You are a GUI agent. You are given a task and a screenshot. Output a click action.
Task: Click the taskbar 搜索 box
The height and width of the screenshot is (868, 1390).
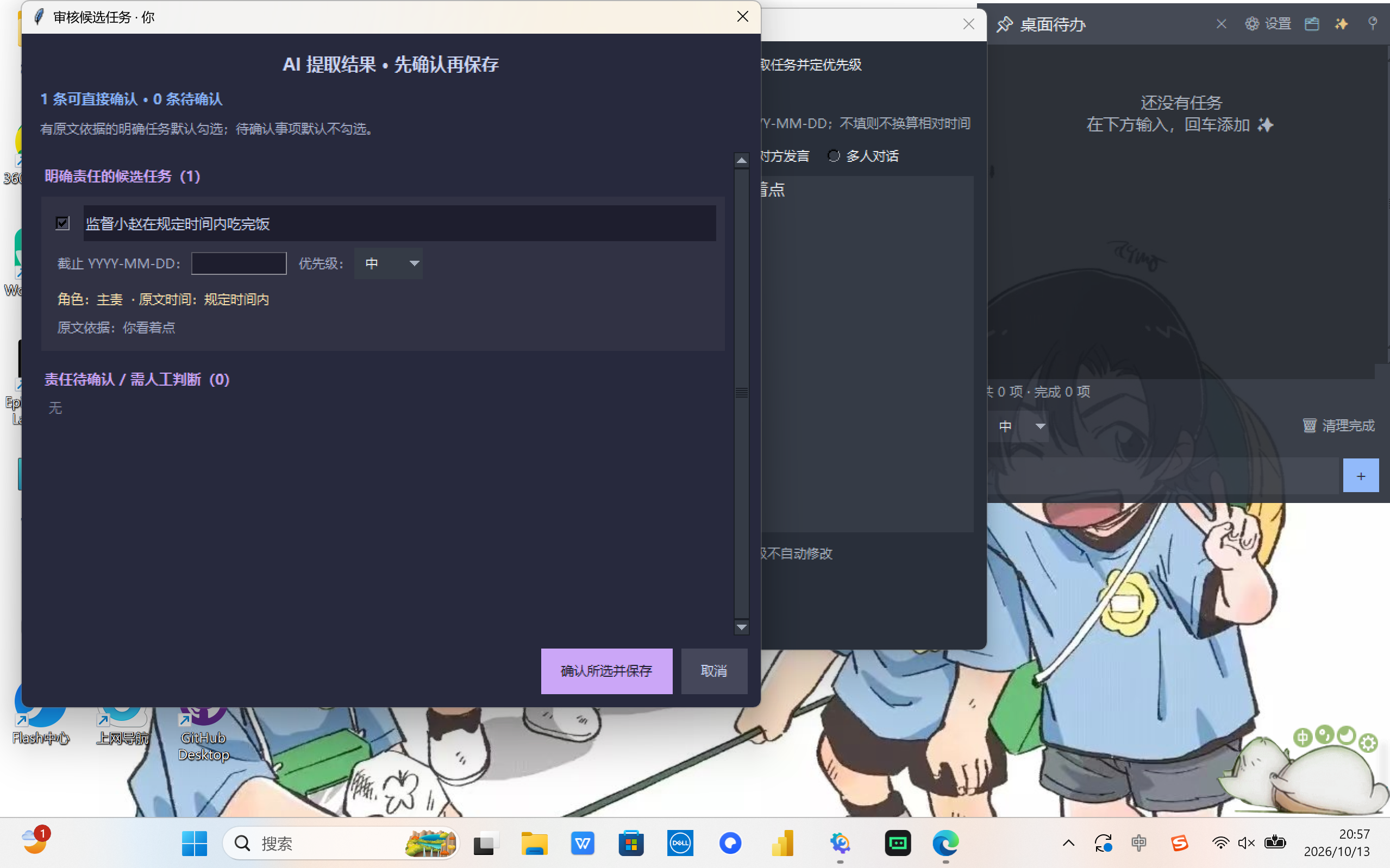tap(341, 844)
